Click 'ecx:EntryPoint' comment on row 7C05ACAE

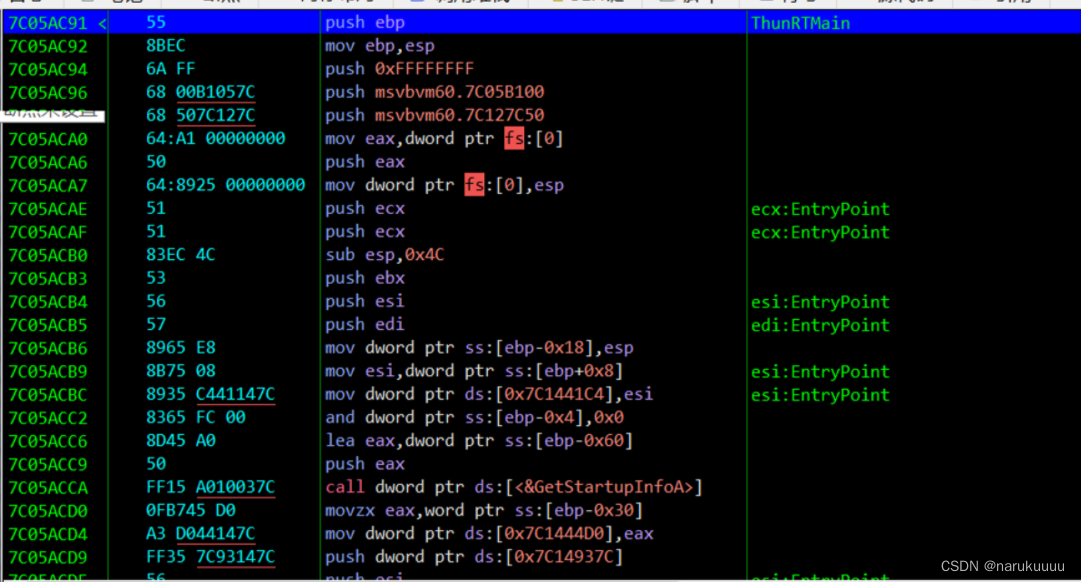pyautogui.click(x=820, y=210)
